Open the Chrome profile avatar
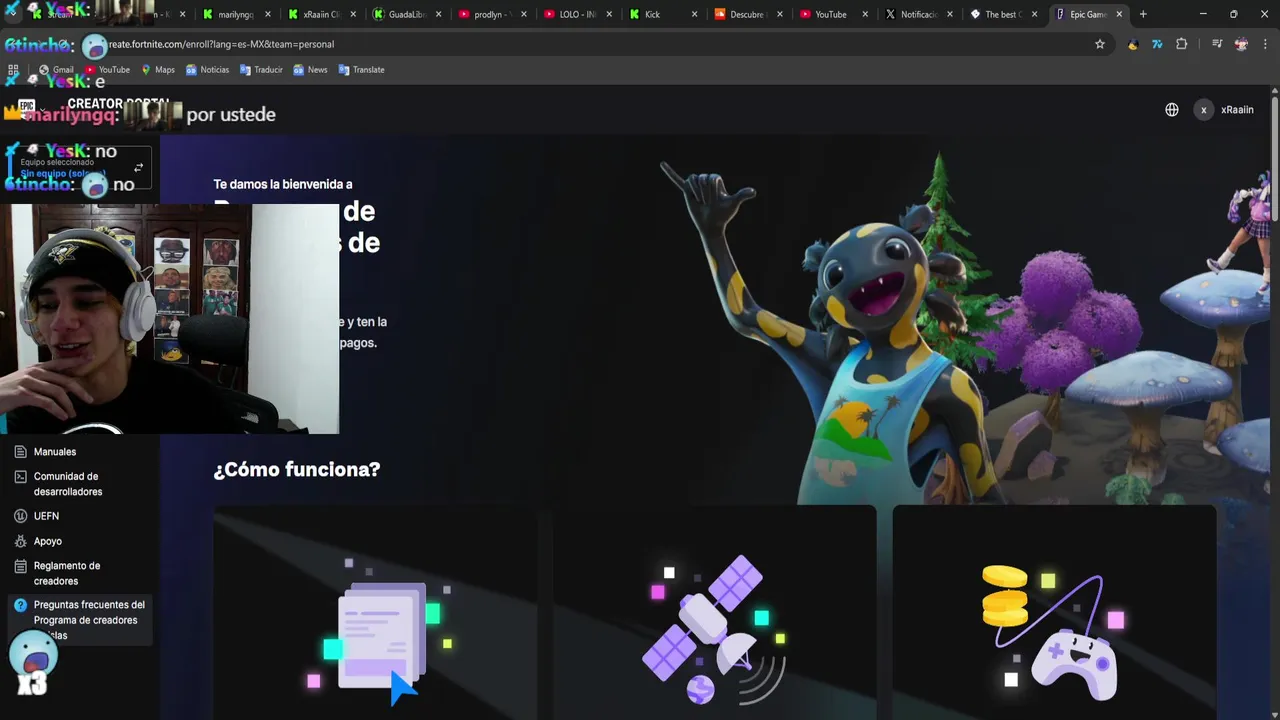Image resolution: width=1280 pixels, height=720 pixels. pyautogui.click(x=1241, y=44)
